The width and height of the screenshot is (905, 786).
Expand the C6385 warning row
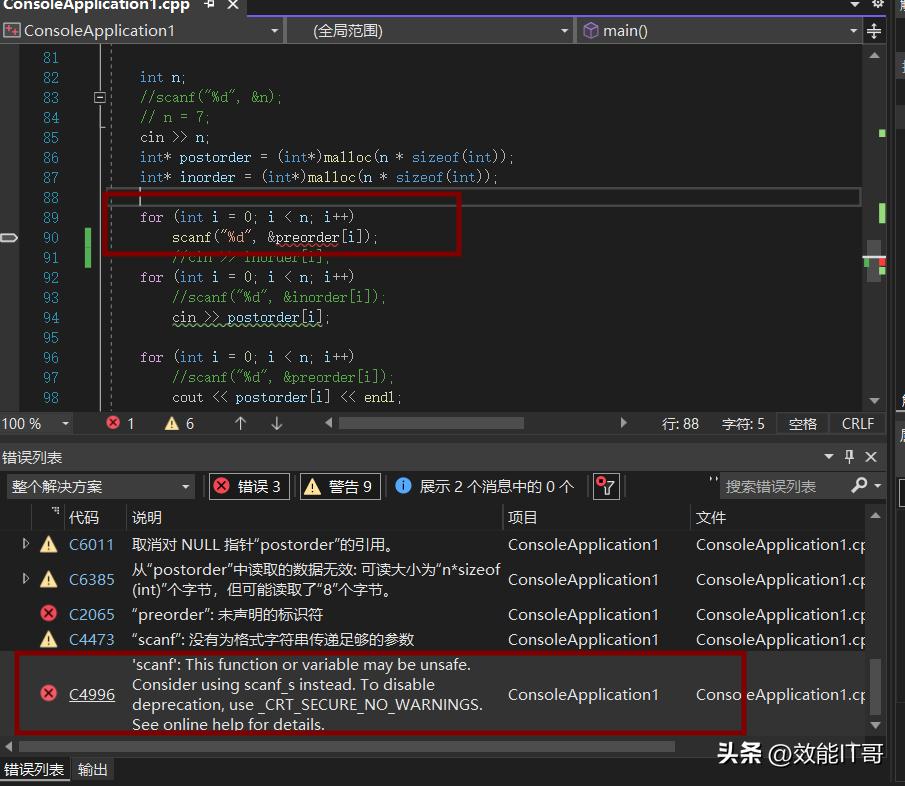coord(25,578)
